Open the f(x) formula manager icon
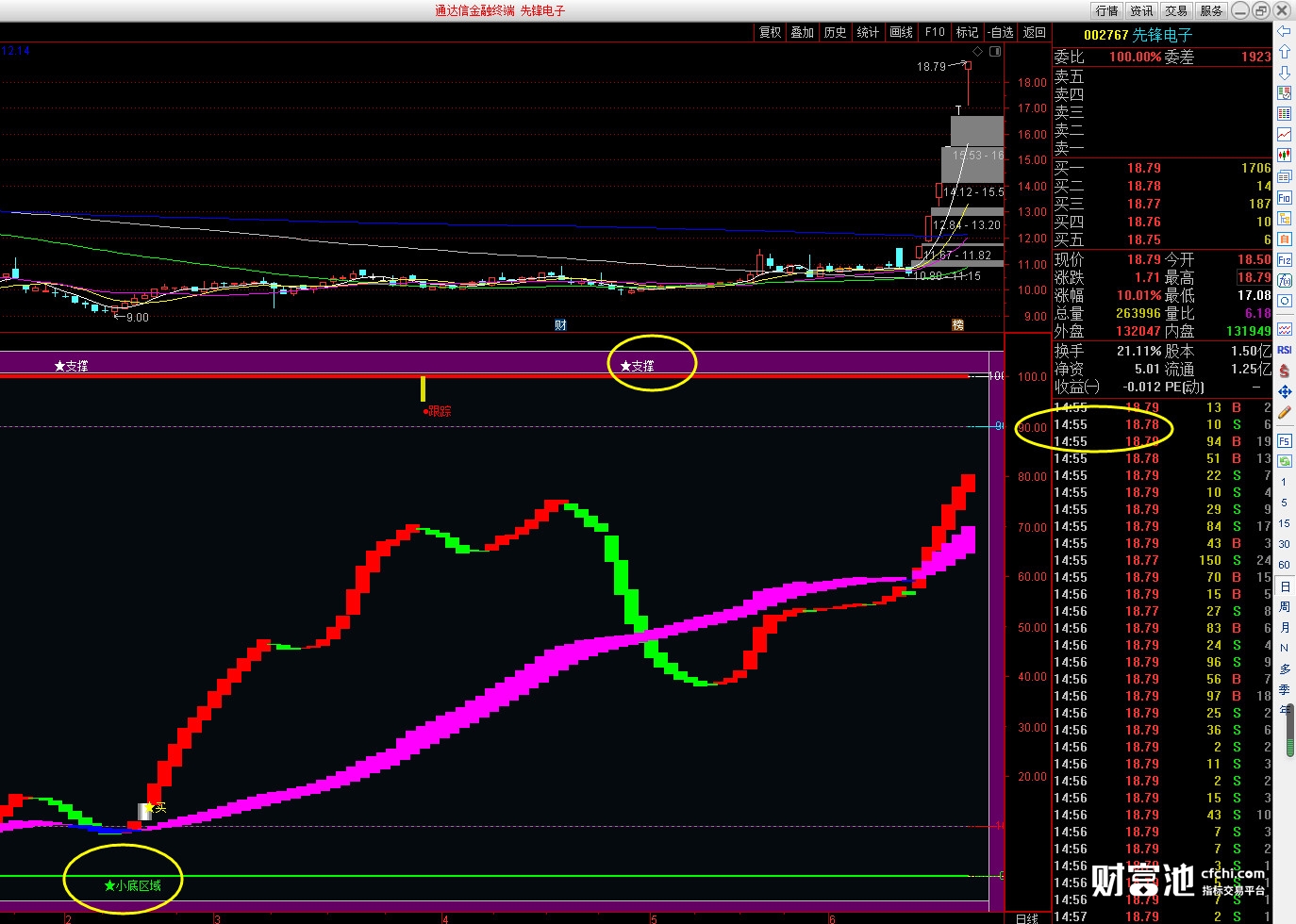1296x924 pixels. point(1284,281)
